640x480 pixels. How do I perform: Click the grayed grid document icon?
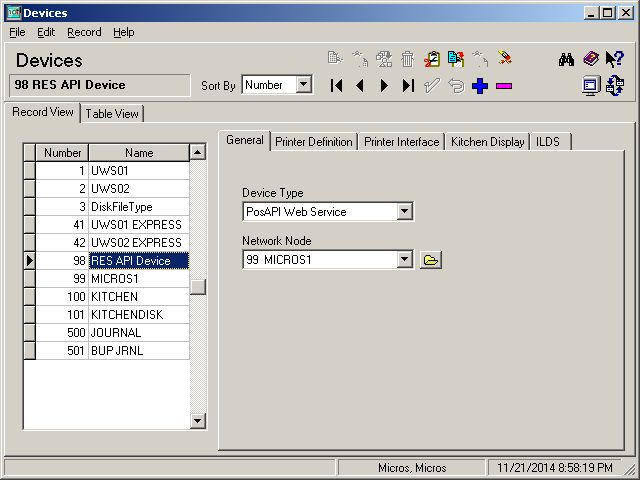(335, 58)
